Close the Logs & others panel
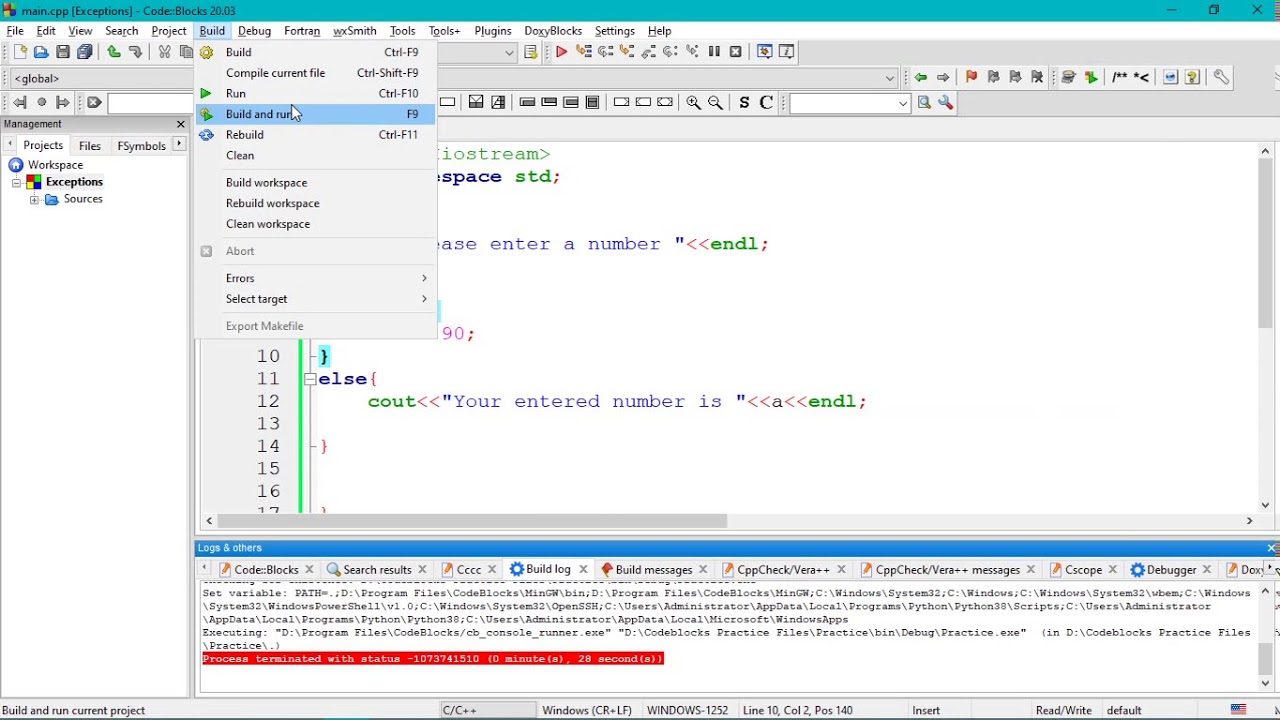This screenshot has width=1280, height=720. [1272, 548]
